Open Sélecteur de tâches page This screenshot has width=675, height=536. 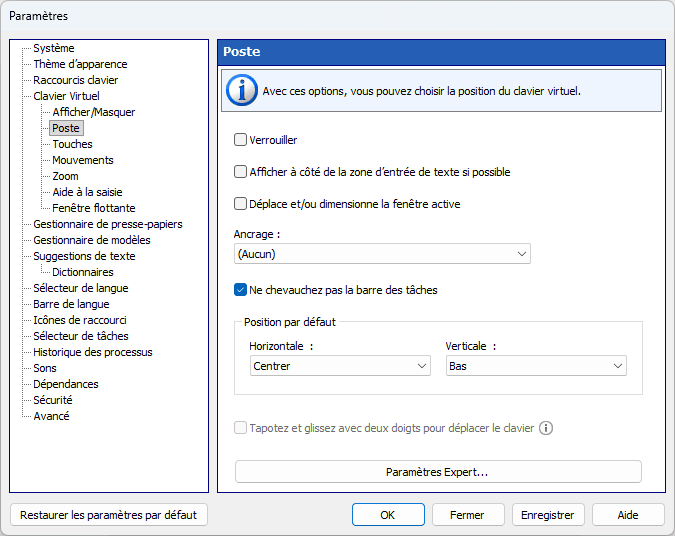pos(81,336)
